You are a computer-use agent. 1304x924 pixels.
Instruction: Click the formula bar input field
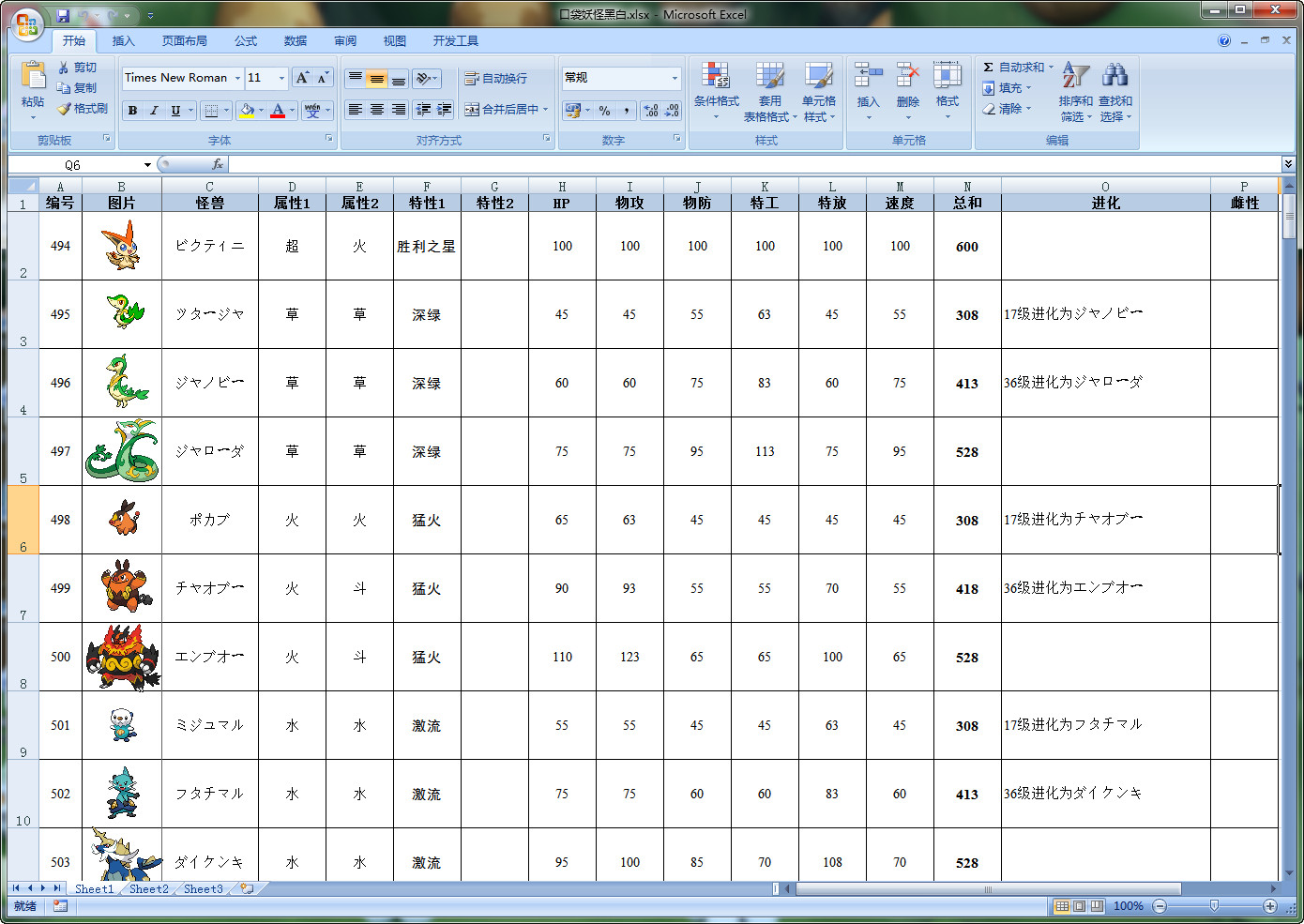[754, 164]
